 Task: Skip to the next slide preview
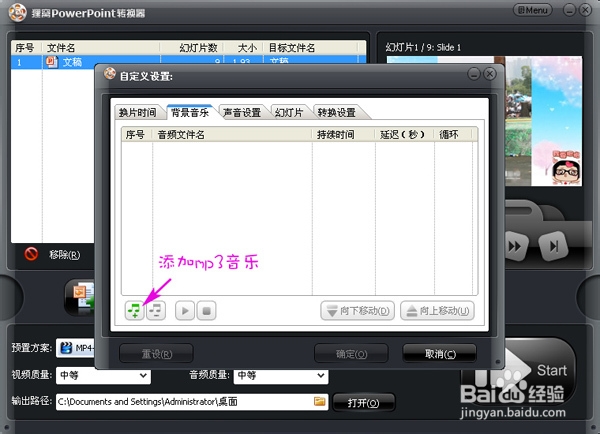coord(553,246)
